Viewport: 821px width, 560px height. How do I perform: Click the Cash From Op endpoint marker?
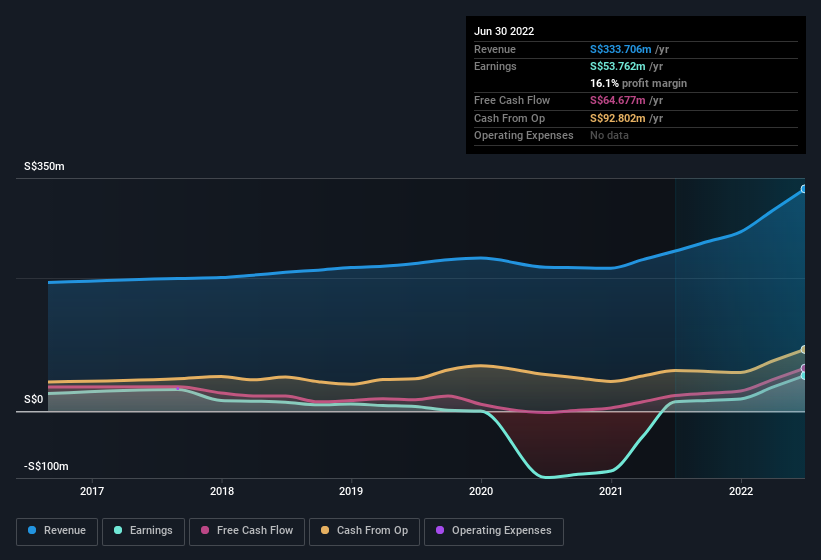804,350
